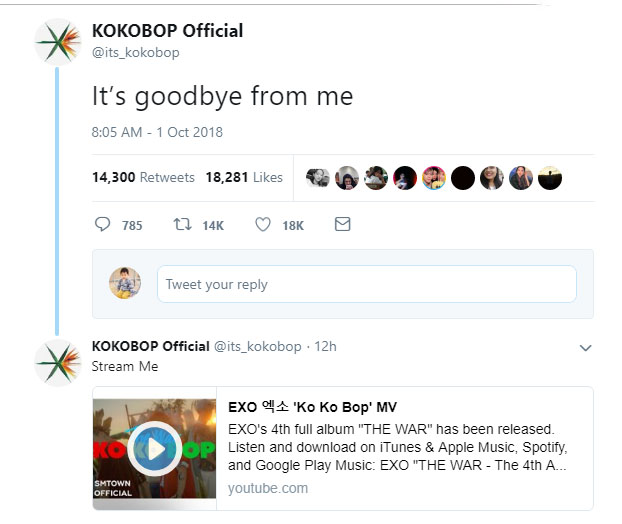Viewport: 622px width, 524px height.
Task: Open the @its_kokobop handle link at top
Action: [x=136, y=52]
